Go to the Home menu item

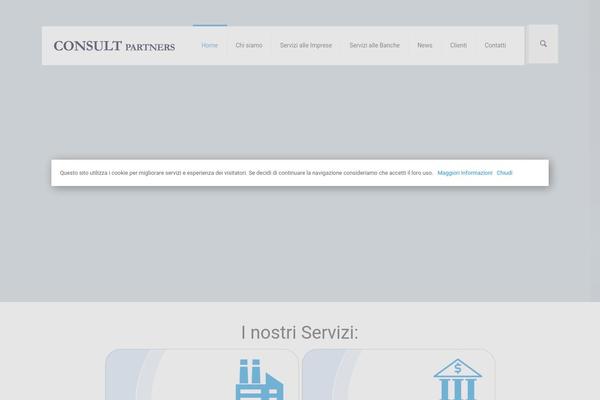(x=210, y=45)
